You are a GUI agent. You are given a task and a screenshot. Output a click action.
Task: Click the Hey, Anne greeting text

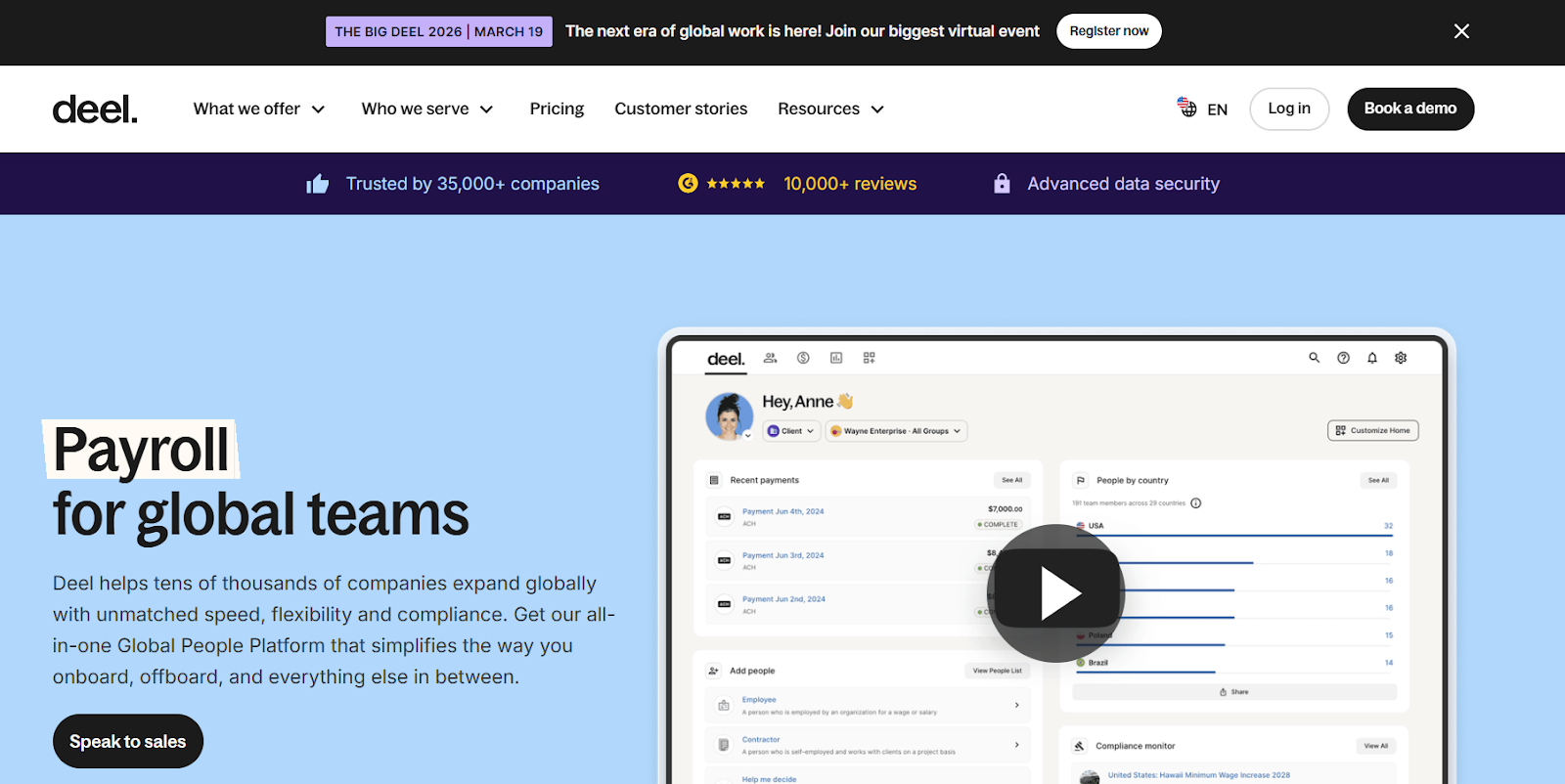(x=797, y=402)
